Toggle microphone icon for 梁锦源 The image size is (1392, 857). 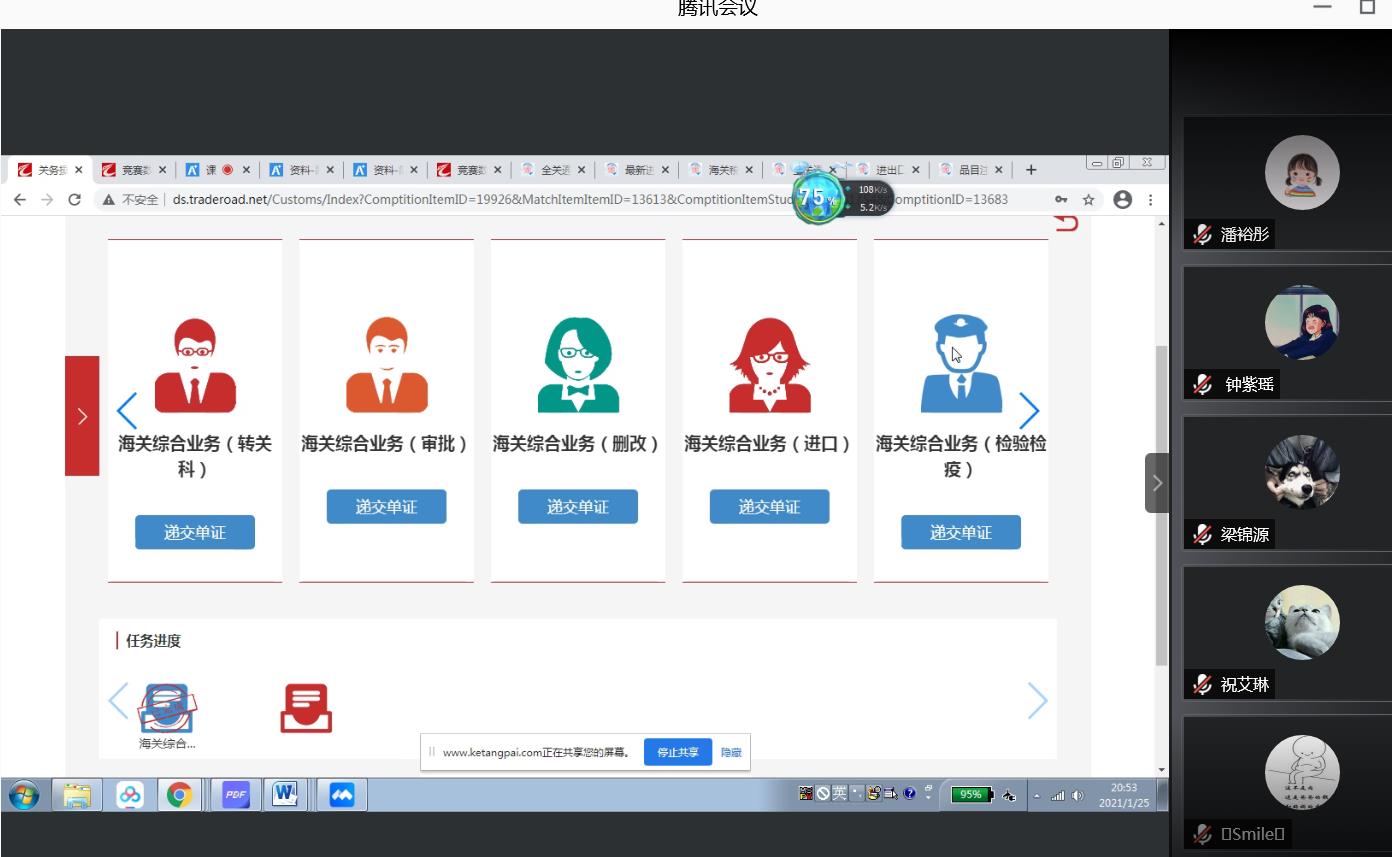pyautogui.click(x=1203, y=534)
